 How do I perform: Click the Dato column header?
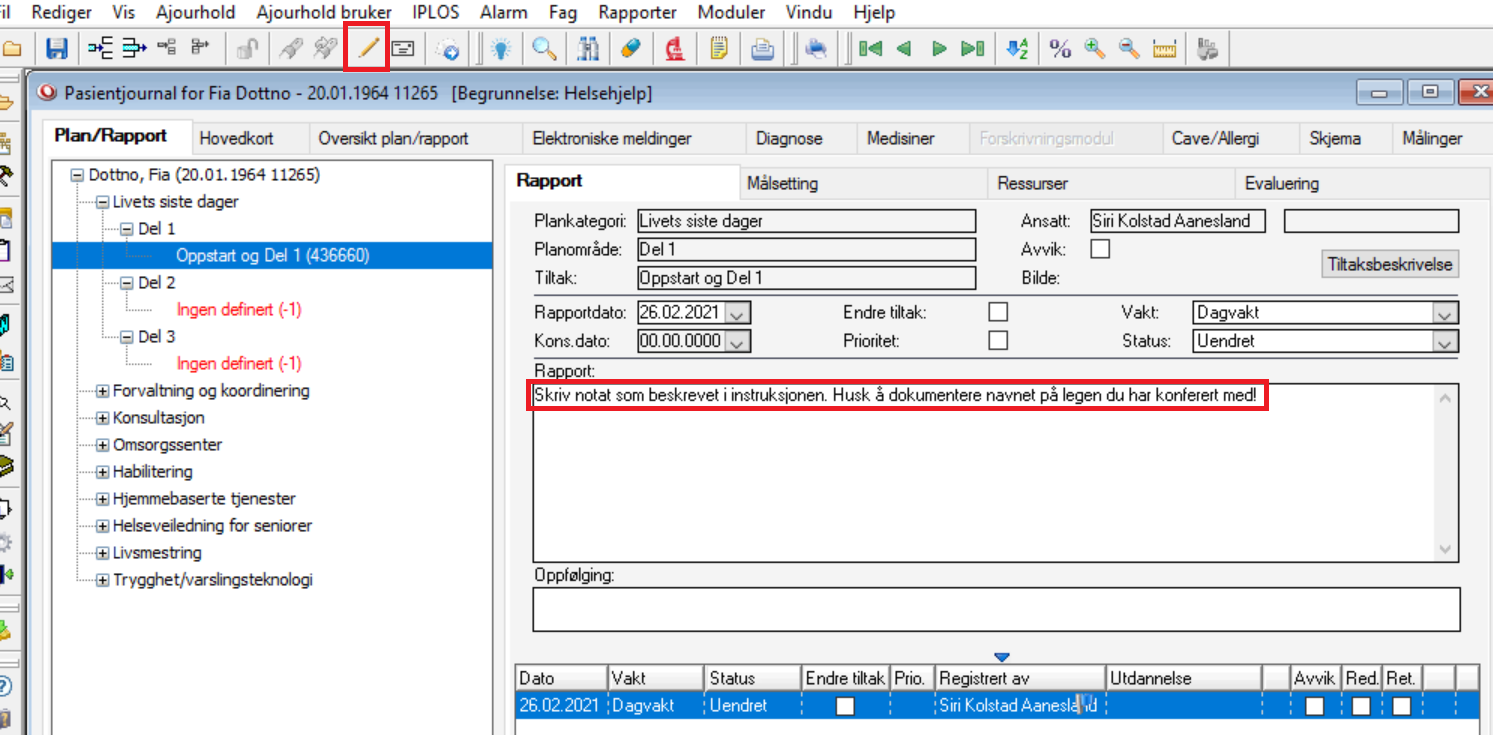pos(561,678)
